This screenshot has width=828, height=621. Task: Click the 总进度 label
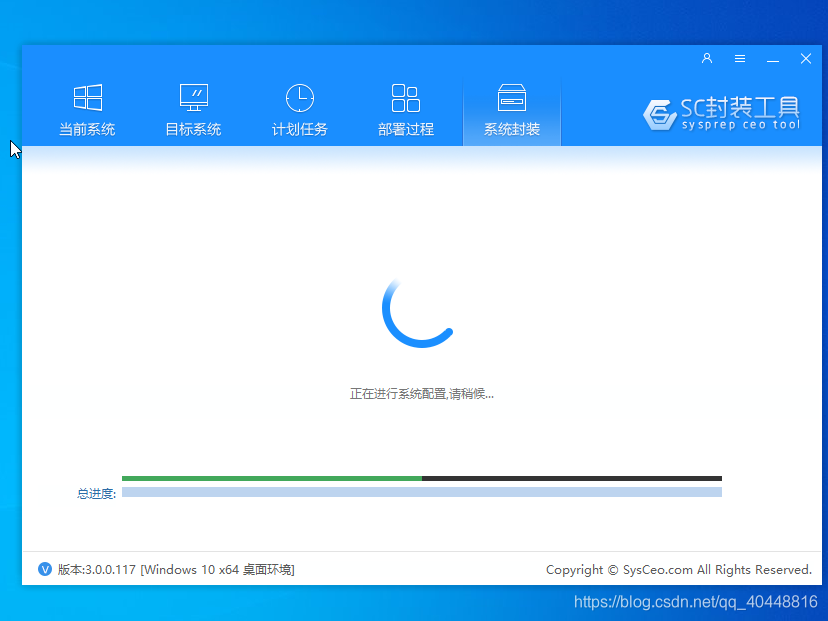96,494
